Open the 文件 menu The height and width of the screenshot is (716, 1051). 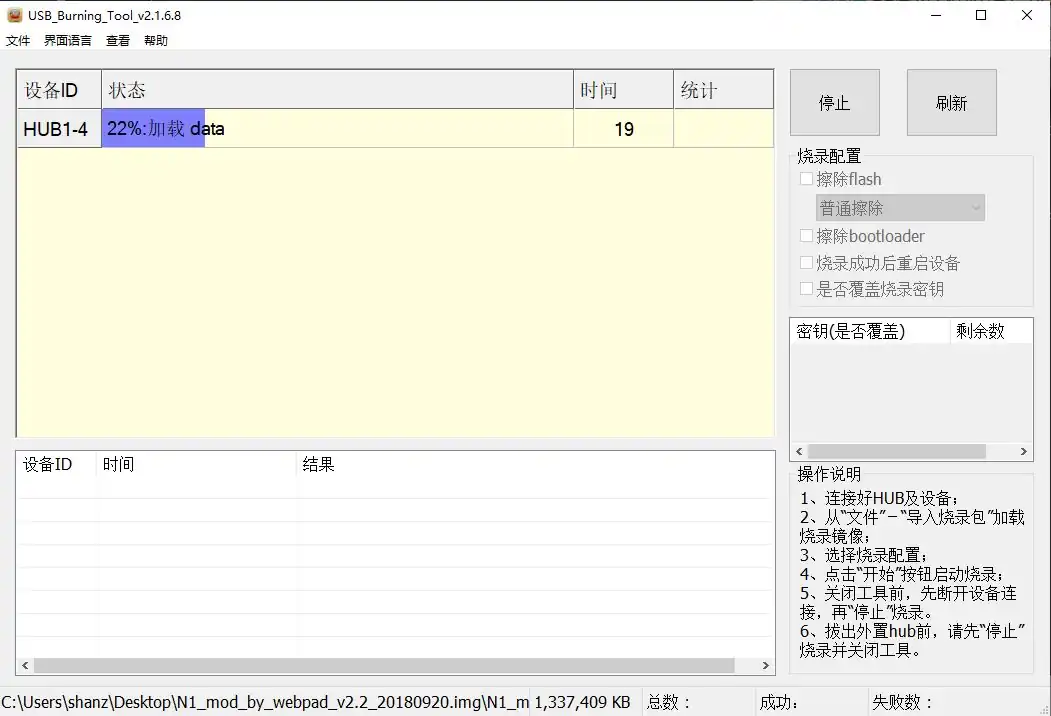pyautogui.click(x=18, y=41)
